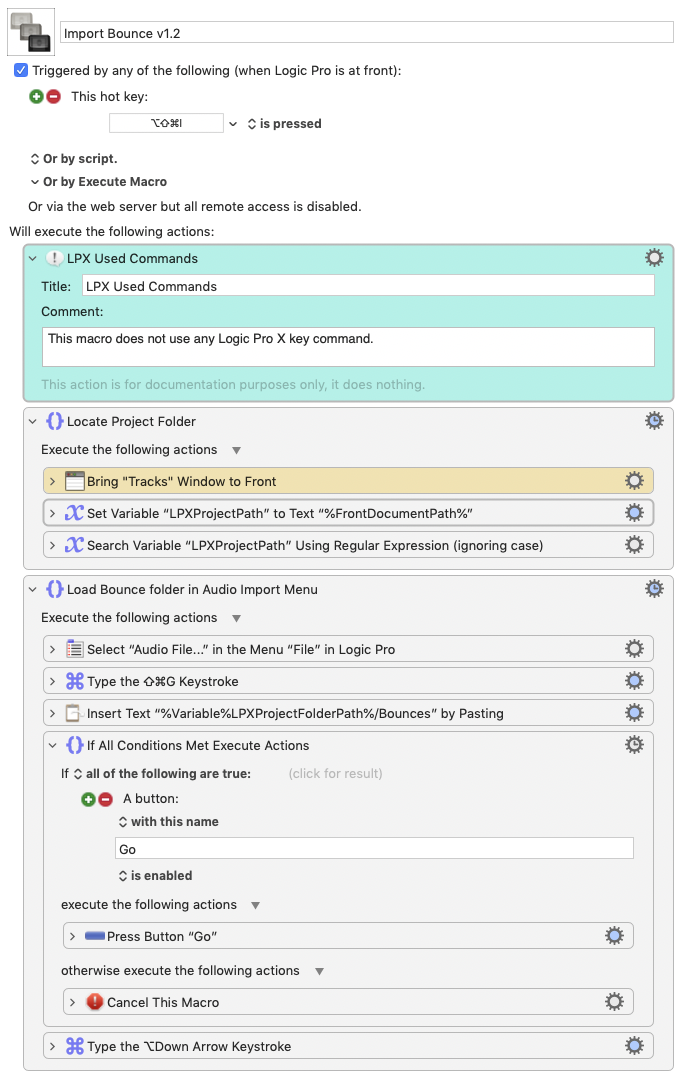Image resolution: width=681 pixels, height=1079 pixels.
Task: Open gear menu of If All Conditions Met
Action: point(634,745)
